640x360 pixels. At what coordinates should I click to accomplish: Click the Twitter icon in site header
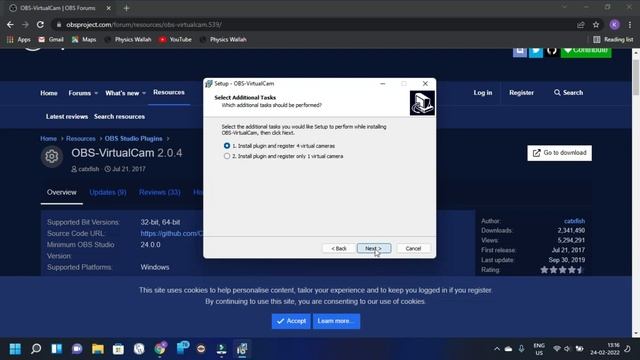click(x=536, y=51)
